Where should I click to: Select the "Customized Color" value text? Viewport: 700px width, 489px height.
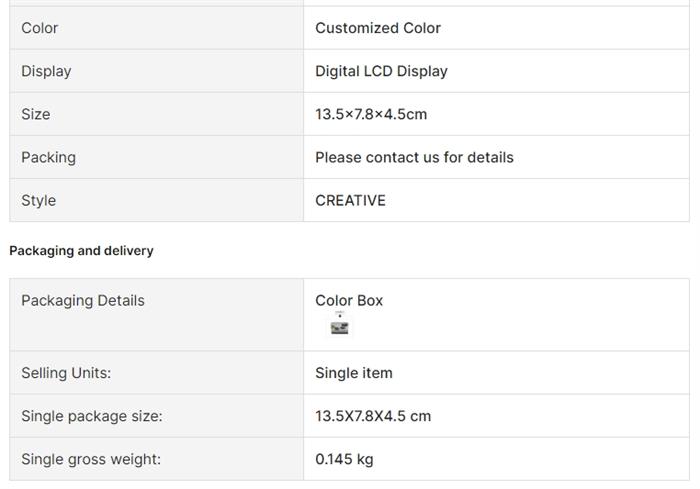(x=378, y=28)
